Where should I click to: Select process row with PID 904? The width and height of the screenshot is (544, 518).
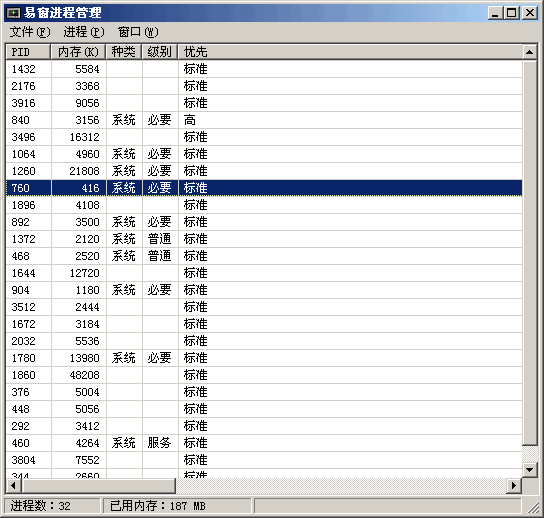pos(264,290)
